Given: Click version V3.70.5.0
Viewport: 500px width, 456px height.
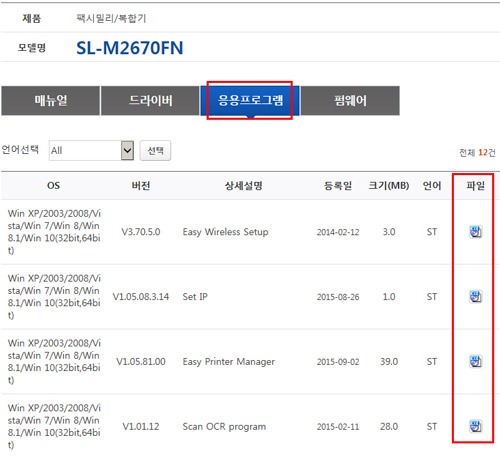Looking at the screenshot, I should (141, 232).
